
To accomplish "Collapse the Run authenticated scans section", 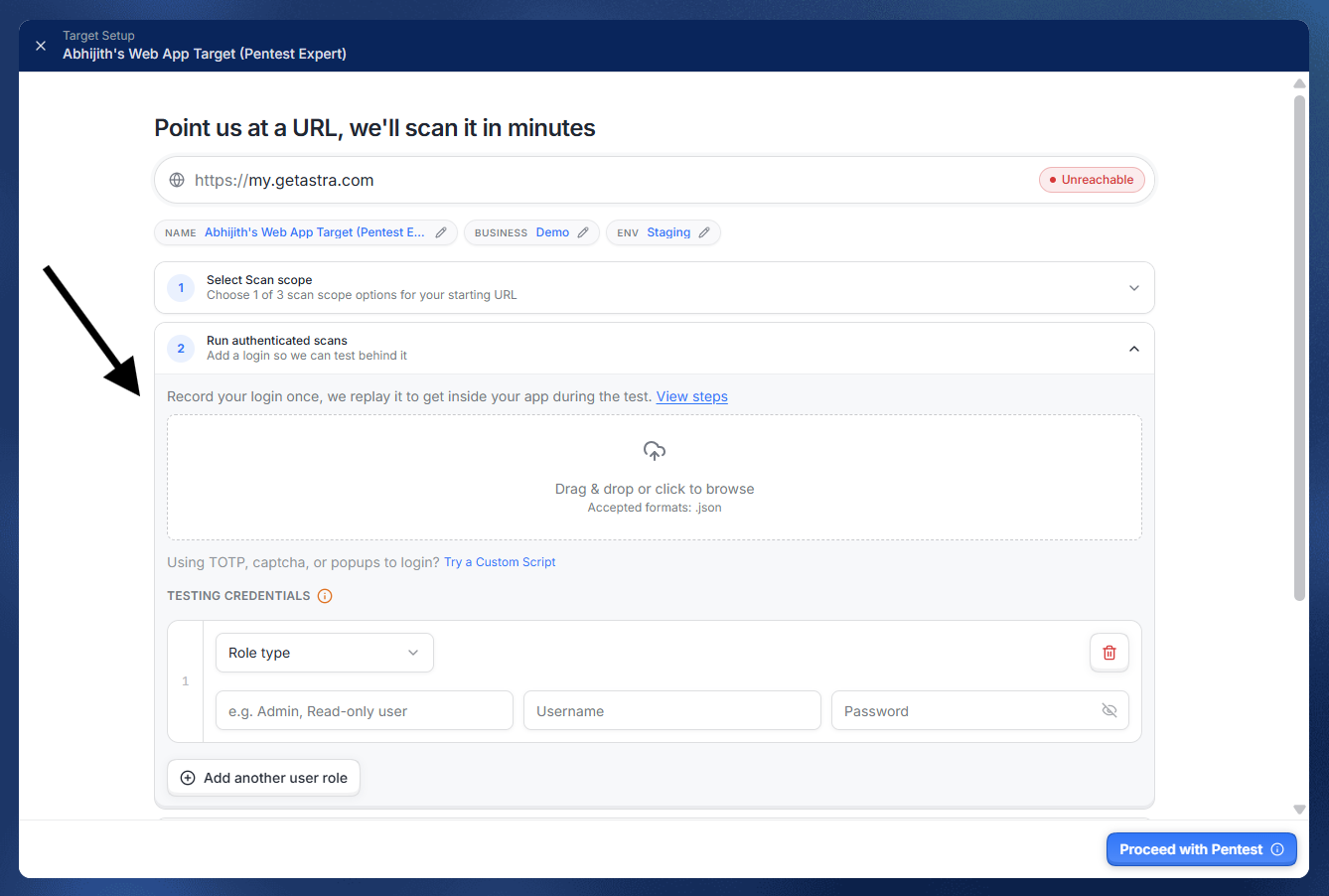I will pyautogui.click(x=655, y=349).
